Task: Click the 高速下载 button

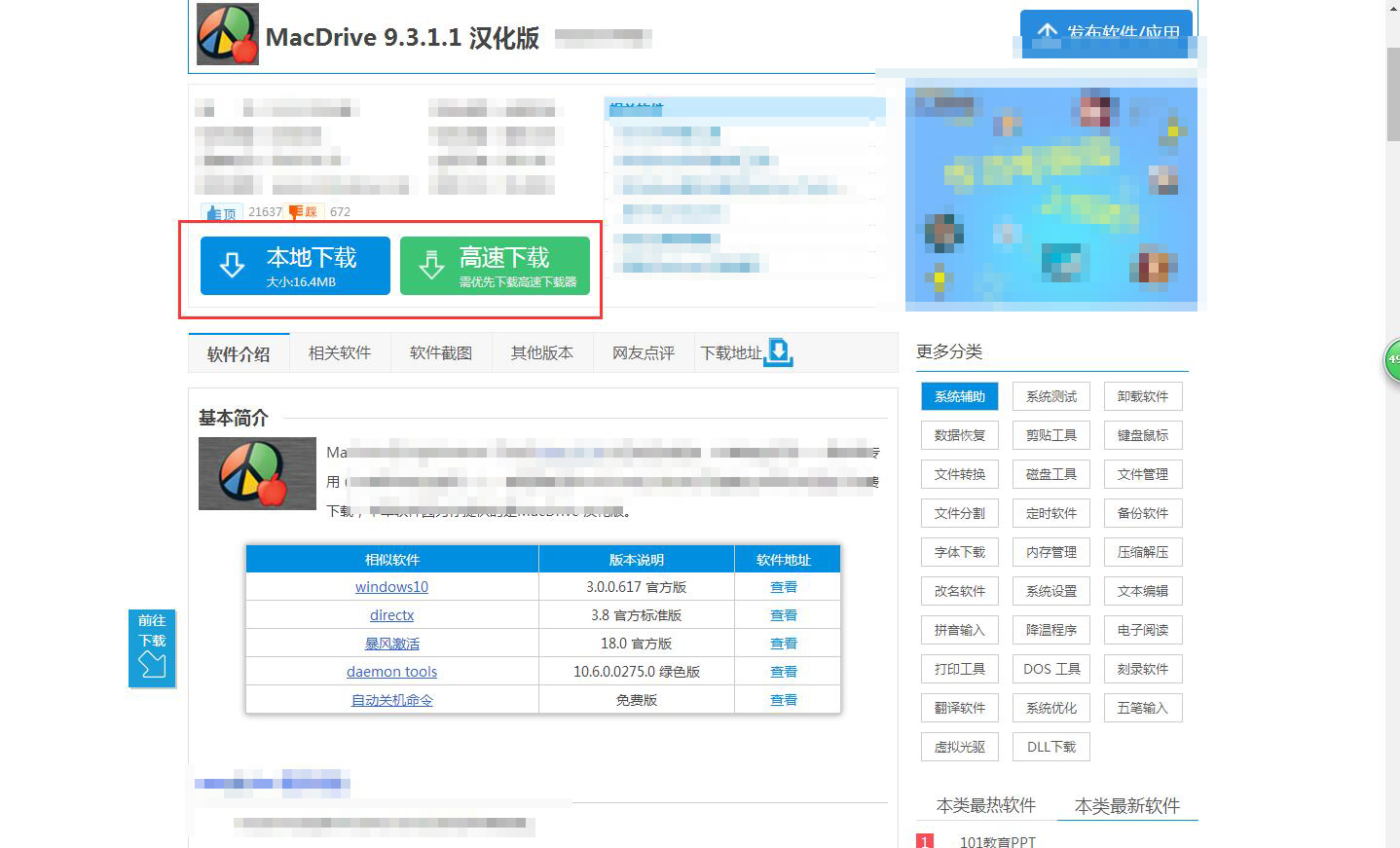Action: [495, 266]
